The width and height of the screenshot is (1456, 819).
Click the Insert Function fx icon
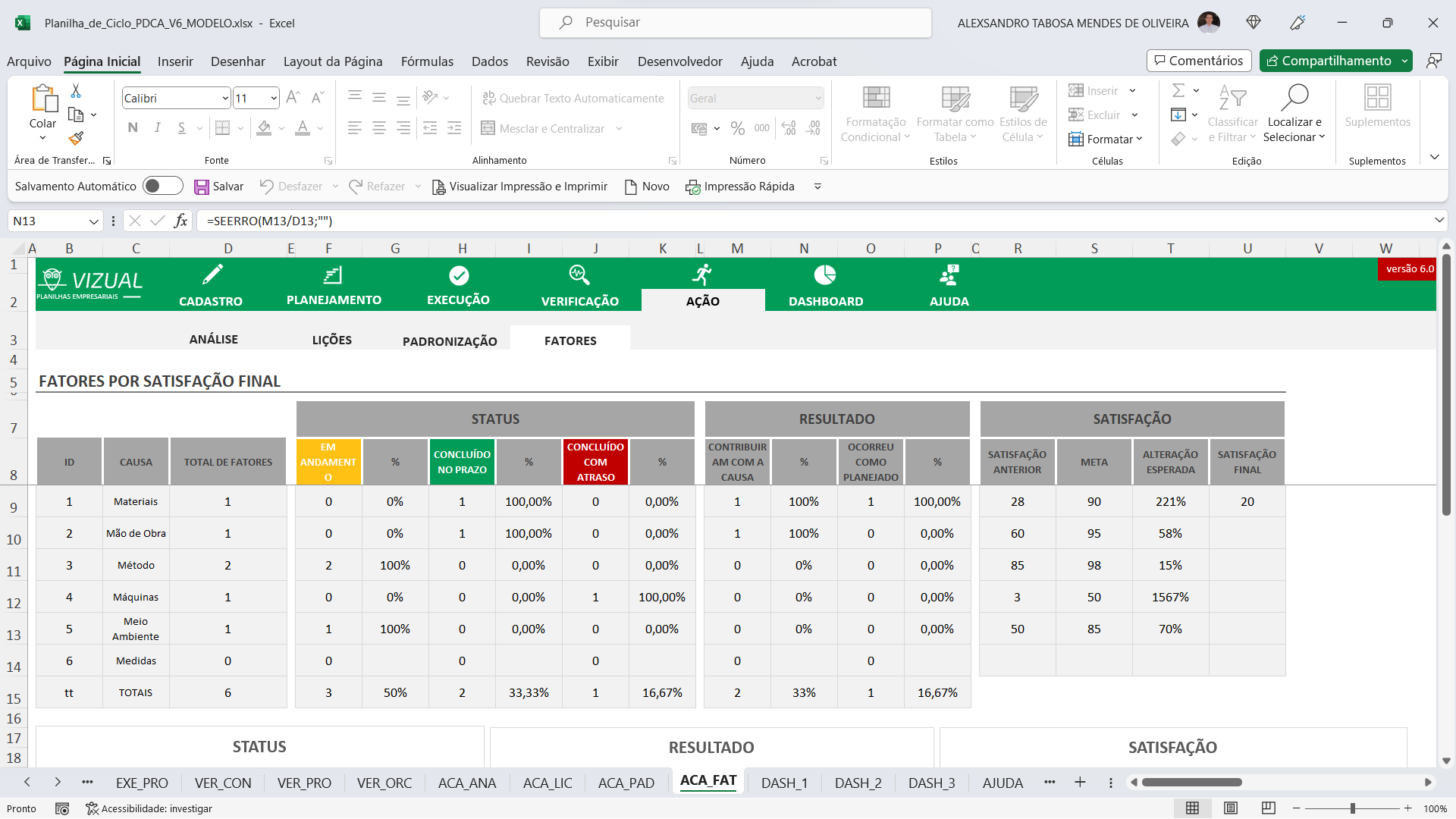[180, 221]
